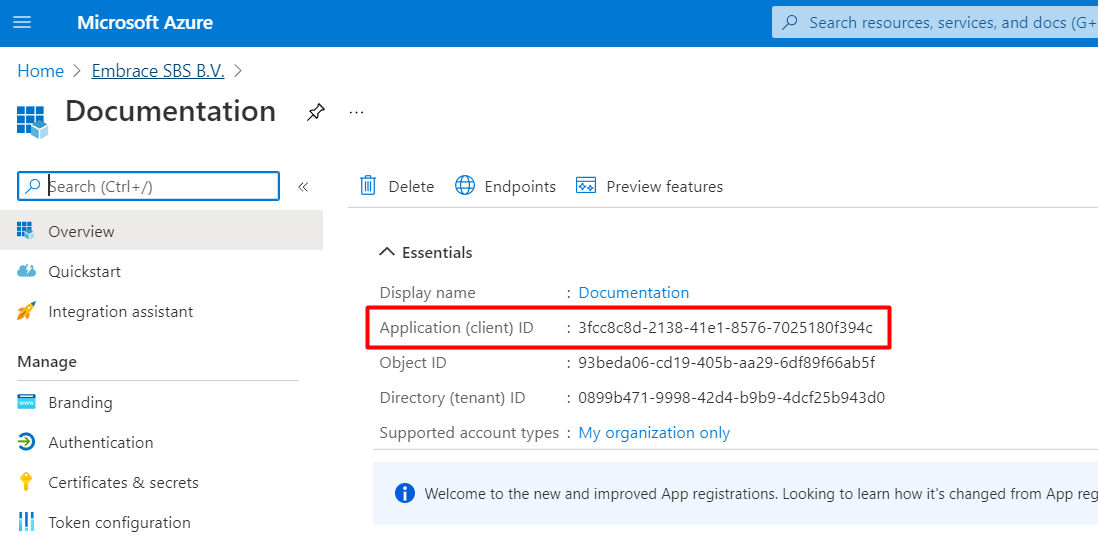The image size is (1098, 536).
Task: Go to Home breadcrumb link
Action: (x=41, y=71)
